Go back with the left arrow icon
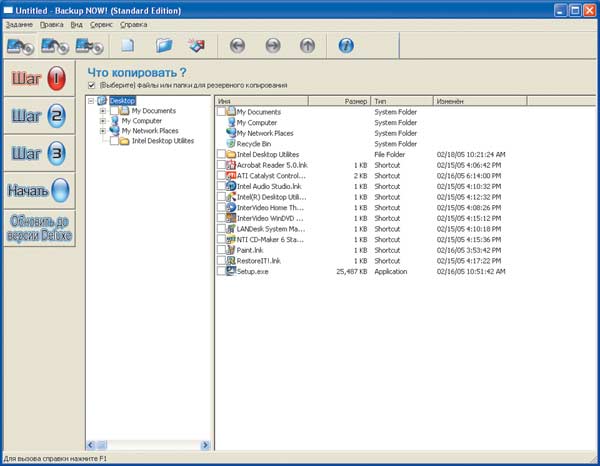The image size is (600, 466). (237, 46)
